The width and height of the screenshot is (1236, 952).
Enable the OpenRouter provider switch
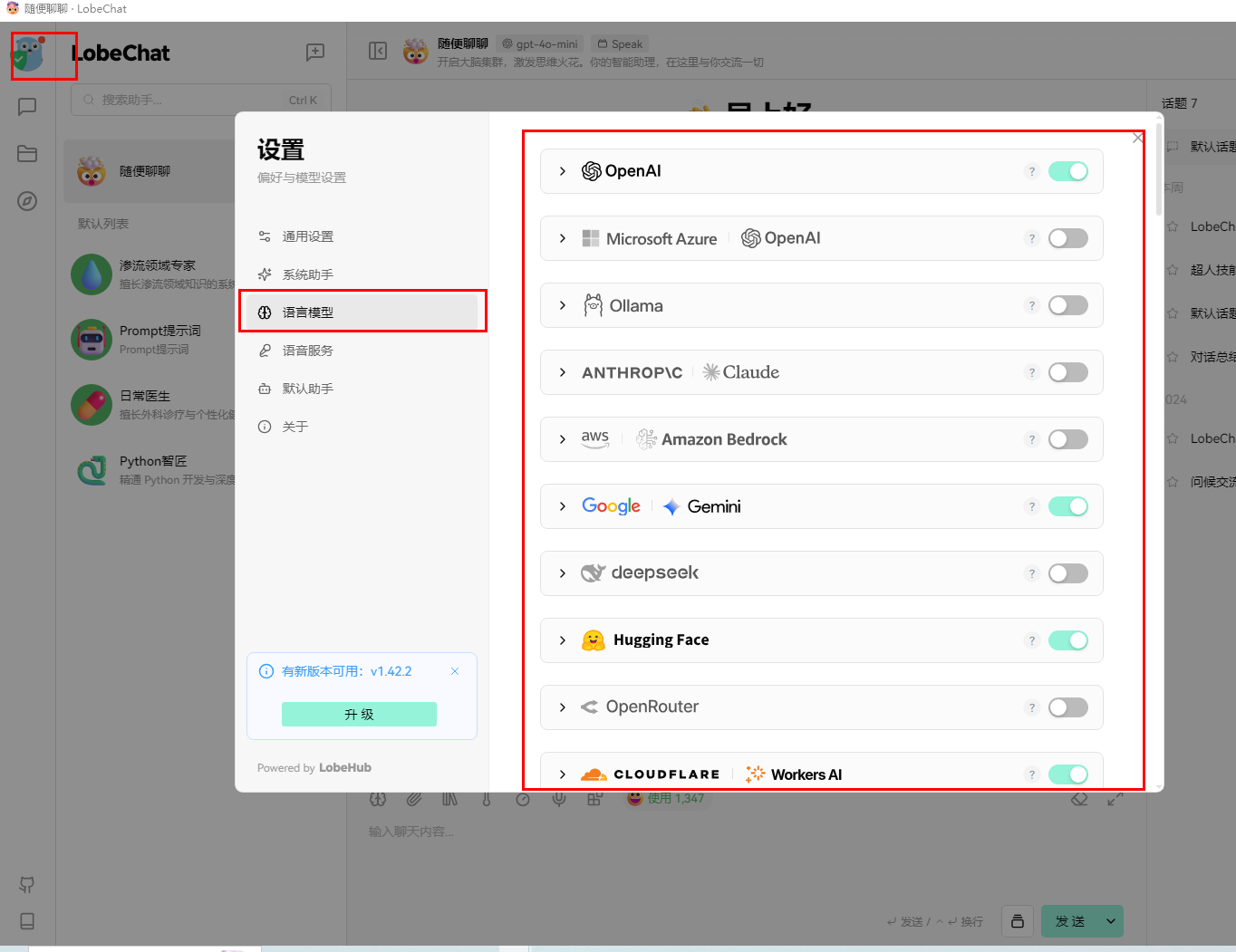click(1068, 707)
